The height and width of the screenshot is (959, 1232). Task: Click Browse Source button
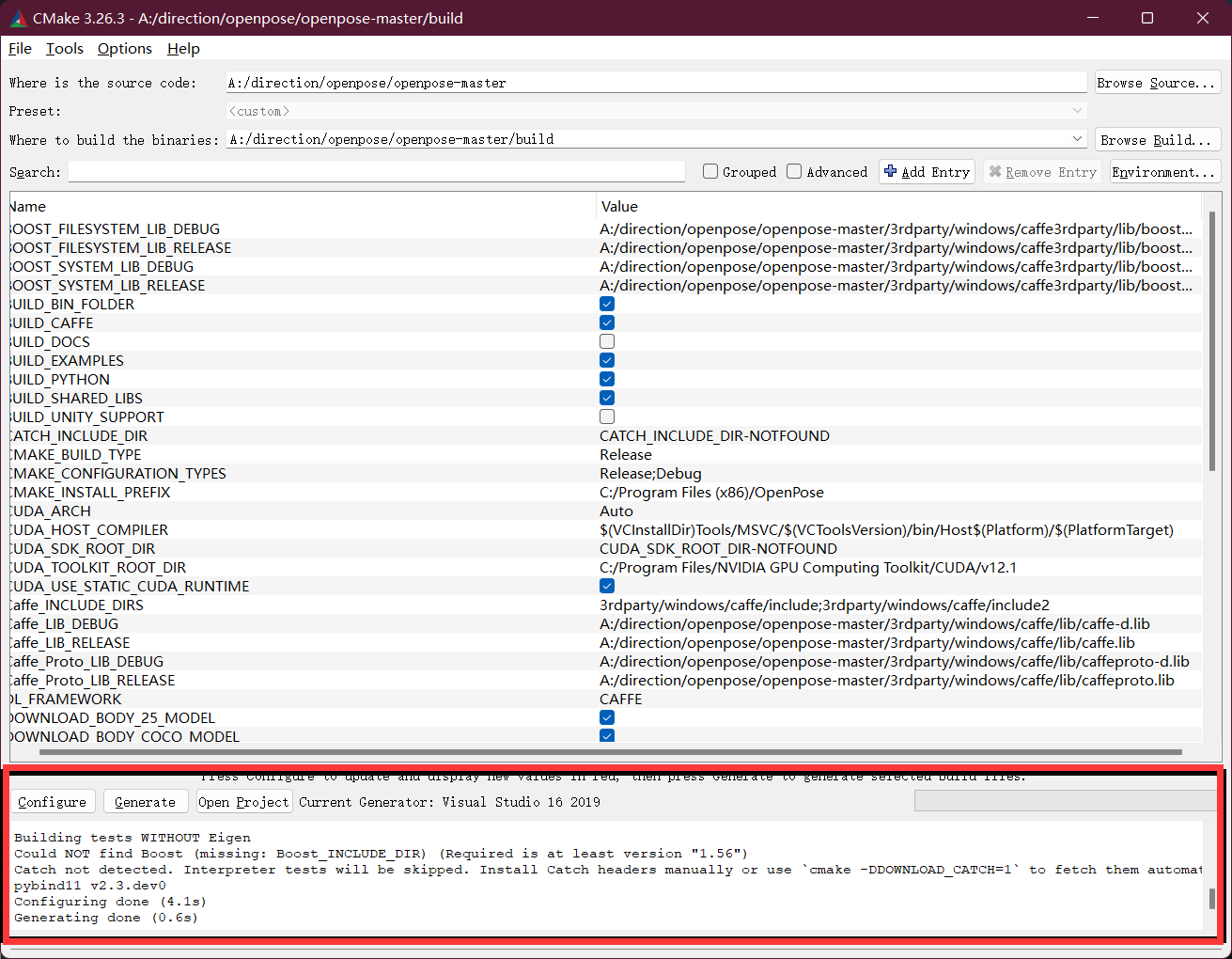tap(1158, 83)
